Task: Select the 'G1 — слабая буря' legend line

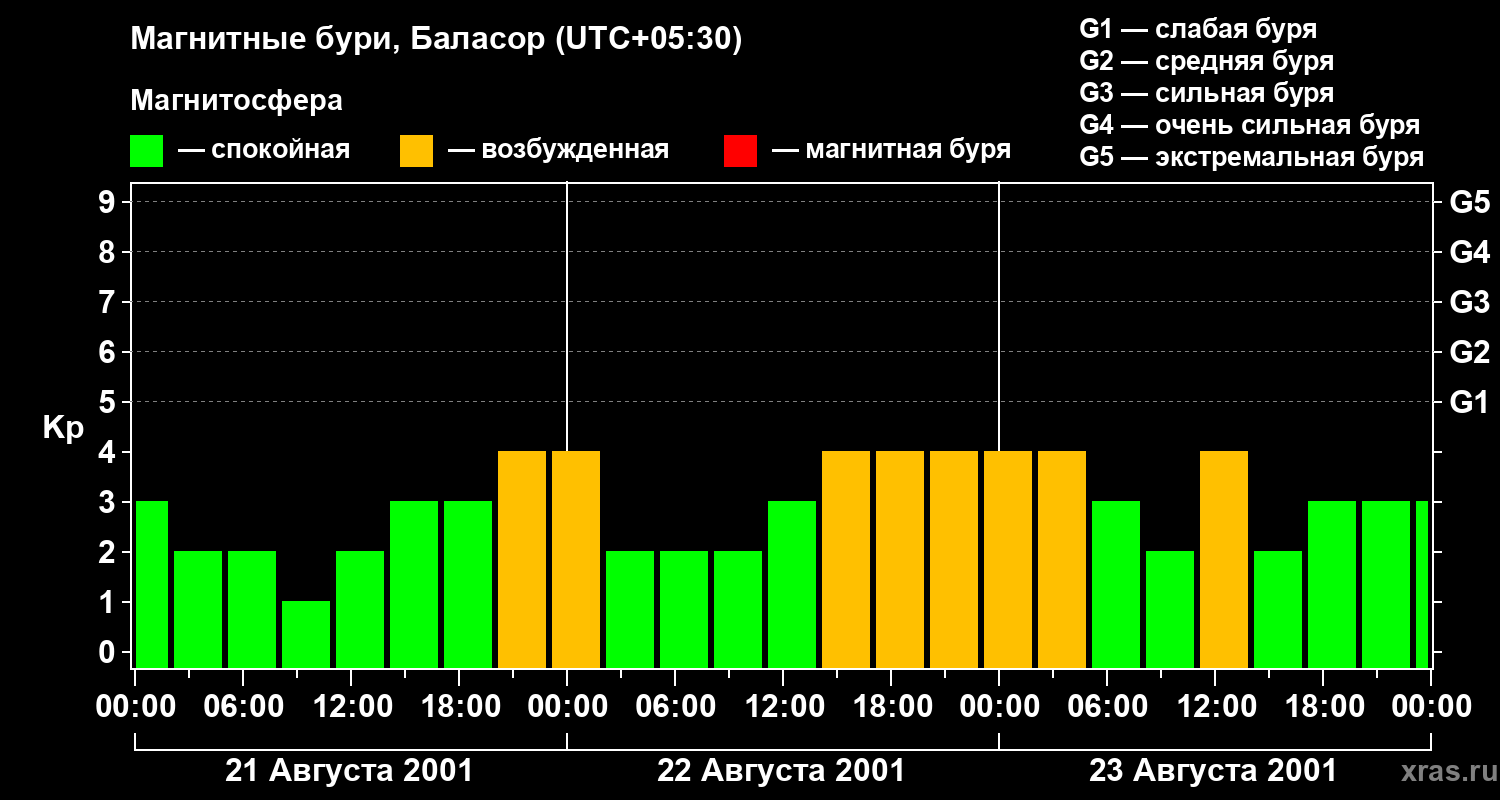Action: point(1198,29)
